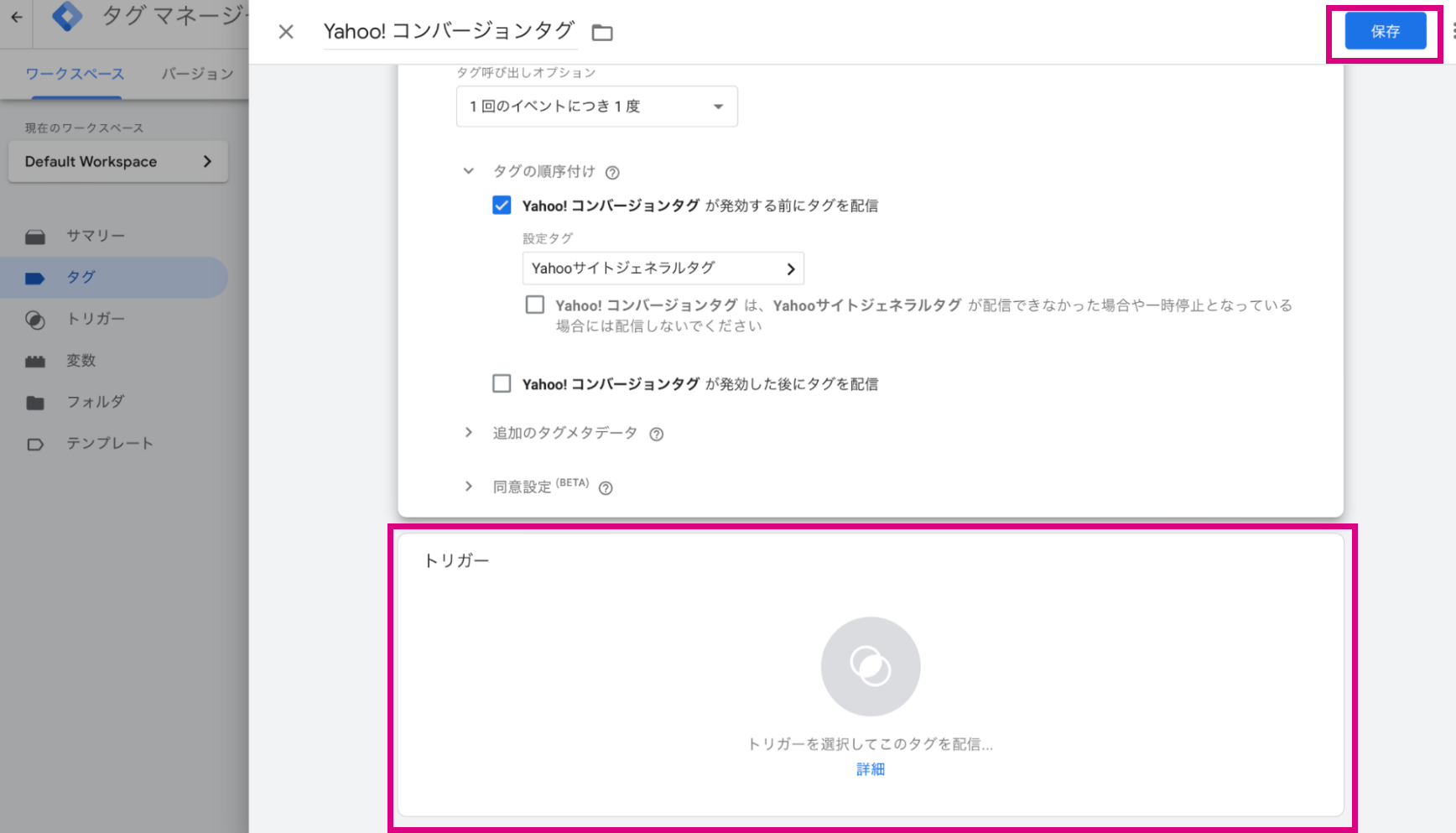1456x833 pixels.
Task: Open the Default Workspace selector
Action: point(118,162)
